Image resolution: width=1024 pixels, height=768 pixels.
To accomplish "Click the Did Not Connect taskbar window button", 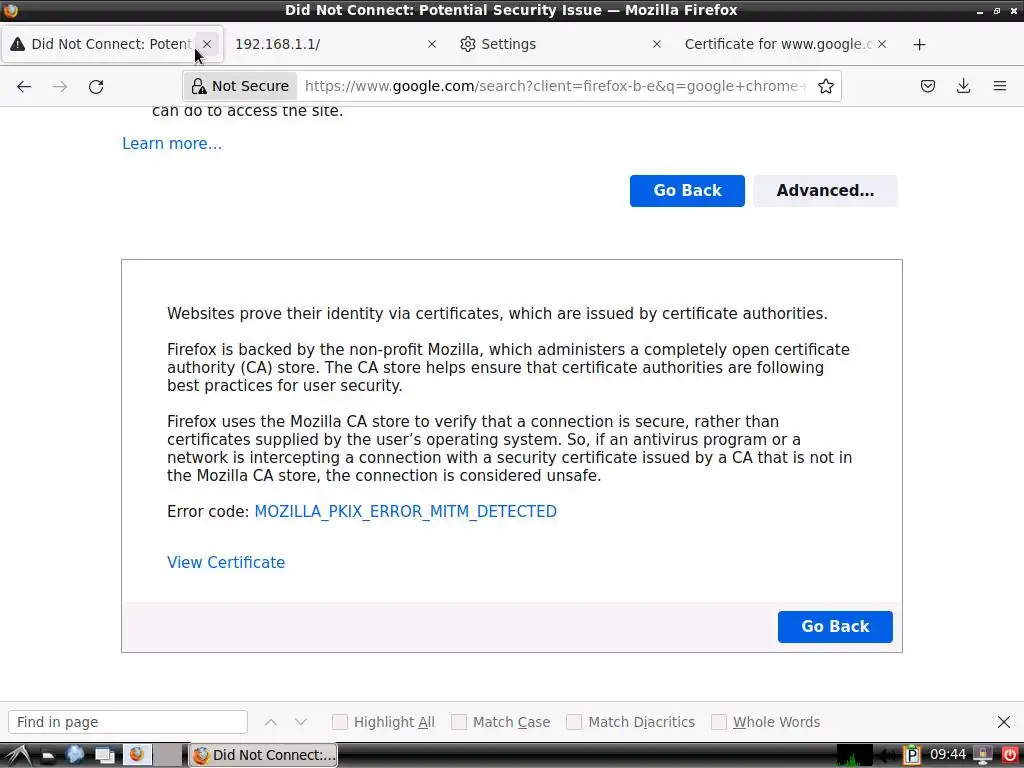I will coord(264,755).
